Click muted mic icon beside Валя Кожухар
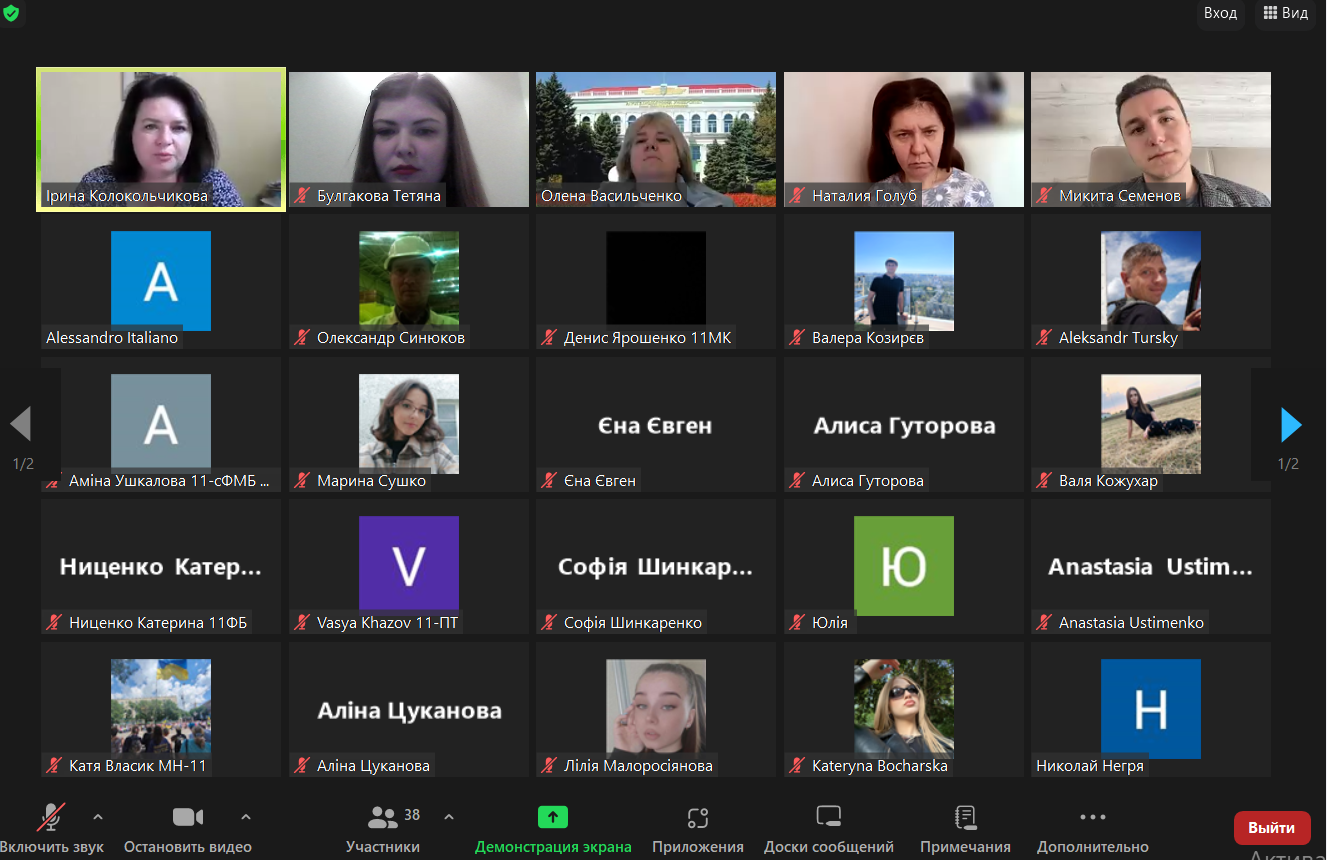This screenshot has width=1328, height=860. (1044, 481)
